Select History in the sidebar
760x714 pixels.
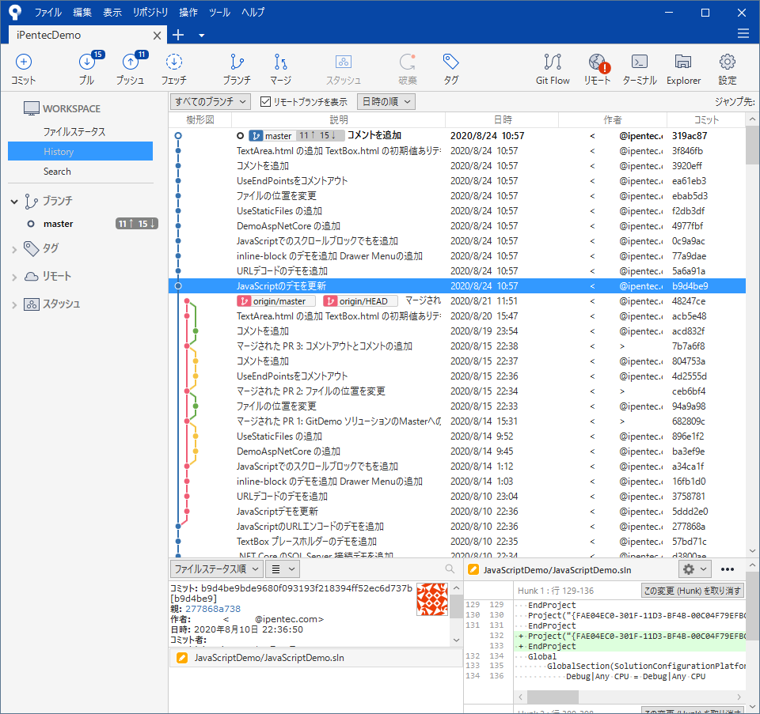80,151
